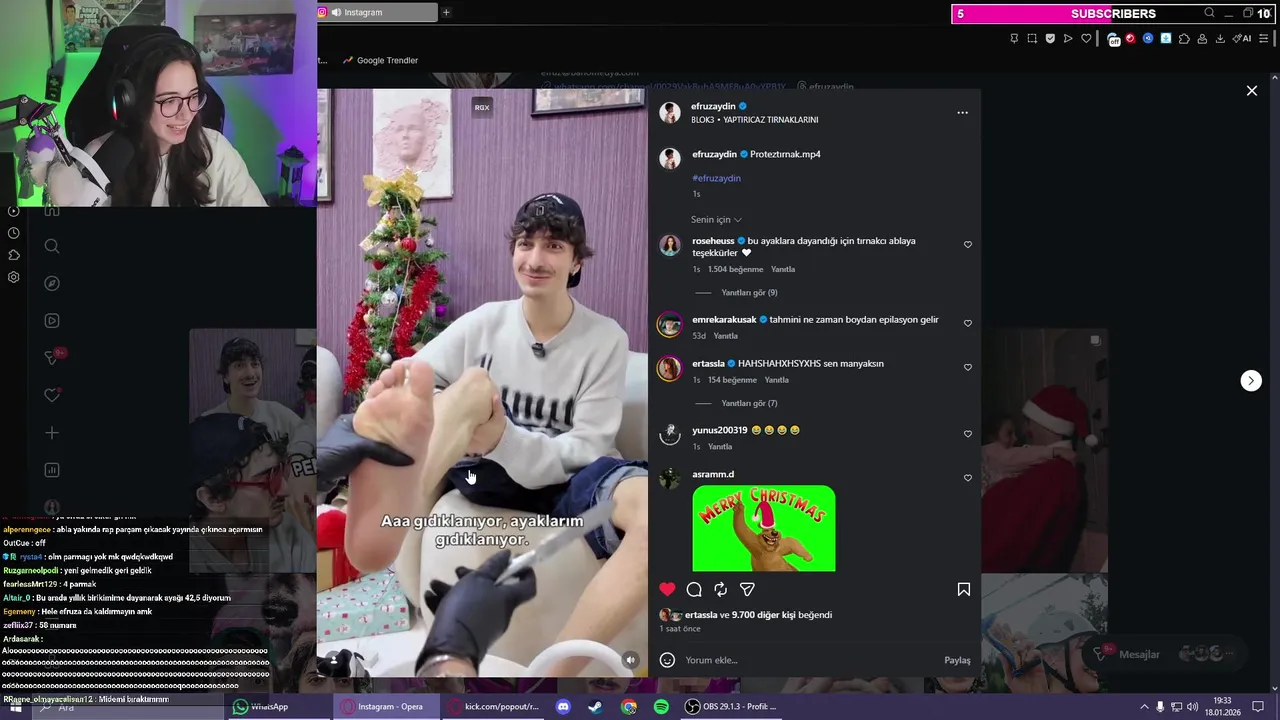Open roseheuss's profile avatar

670,245
